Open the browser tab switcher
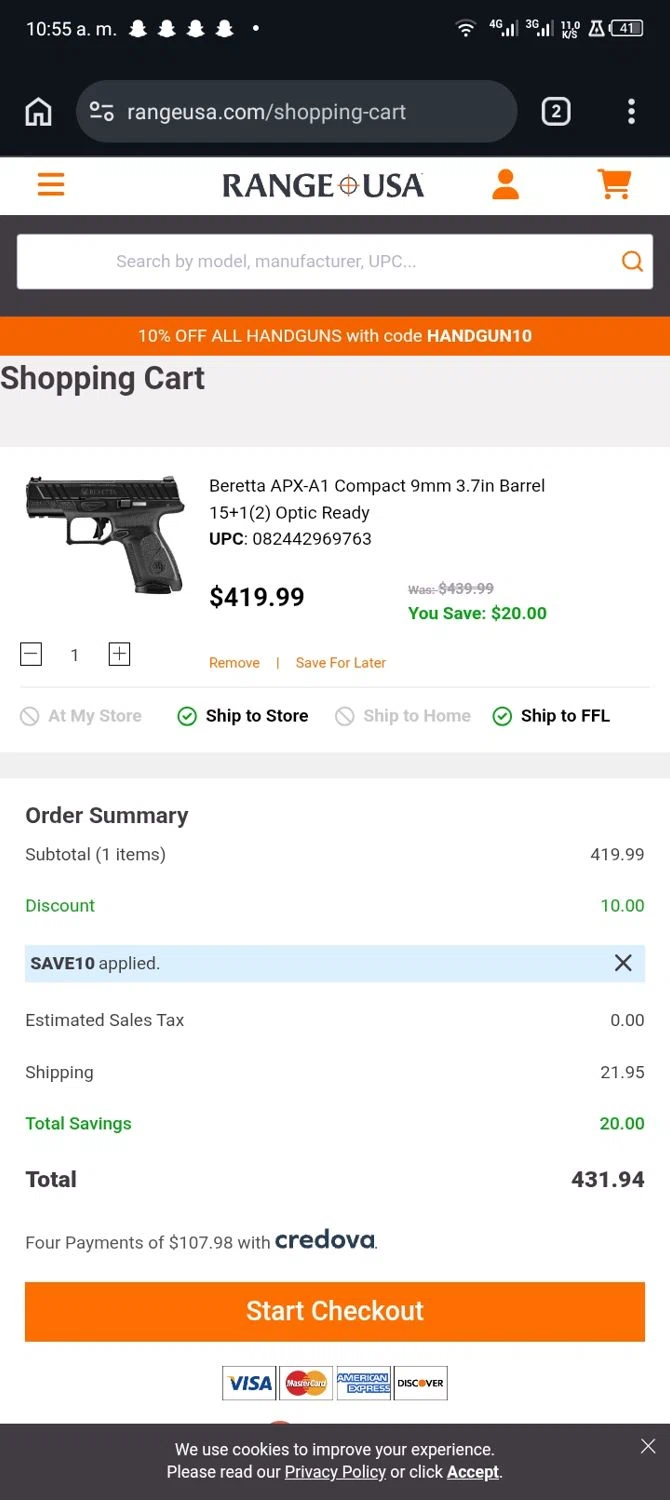This screenshot has height=1500, width=670. [556, 112]
